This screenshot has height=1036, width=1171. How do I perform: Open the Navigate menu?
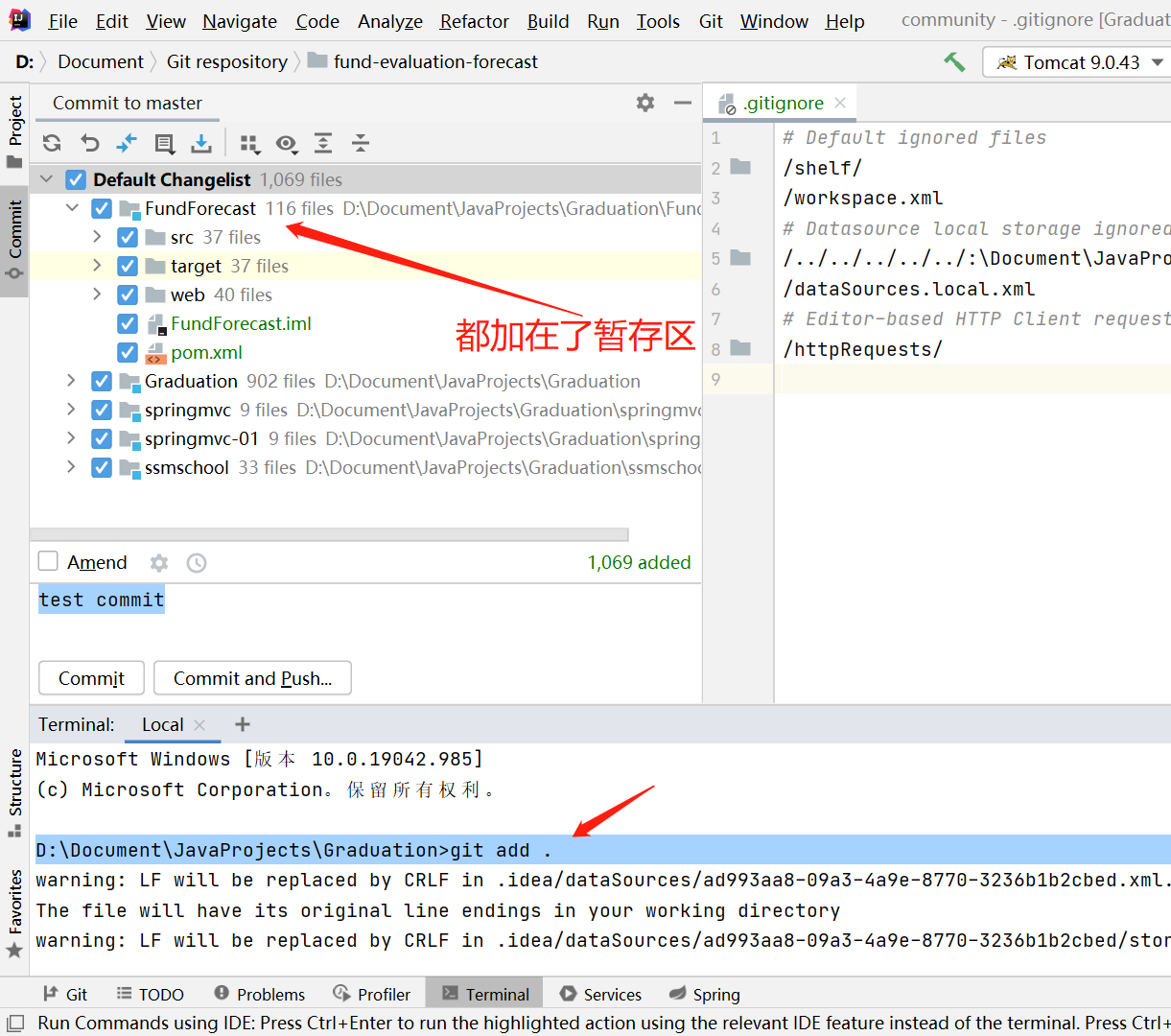(240, 21)
